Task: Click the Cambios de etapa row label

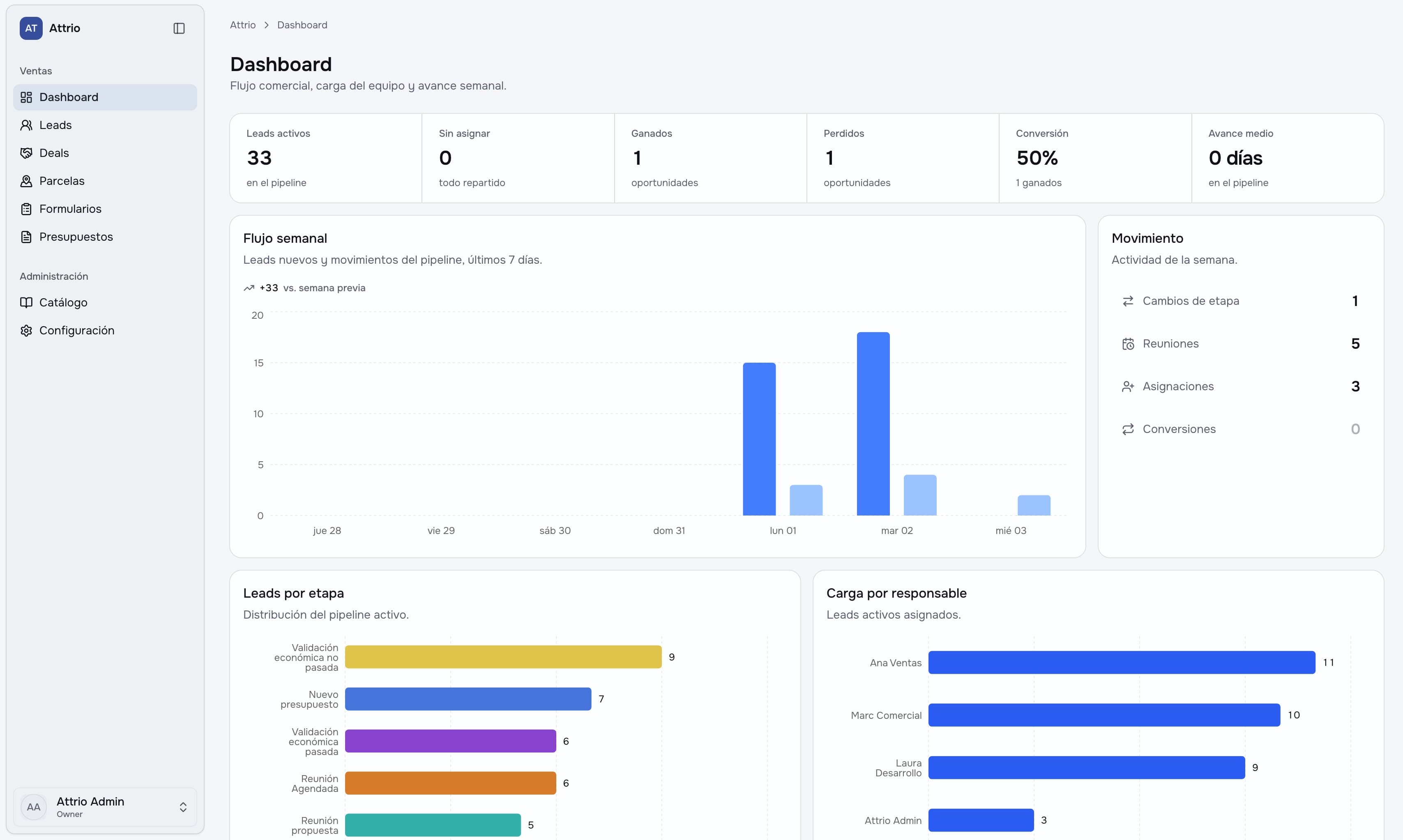Action: [1191, 301]
